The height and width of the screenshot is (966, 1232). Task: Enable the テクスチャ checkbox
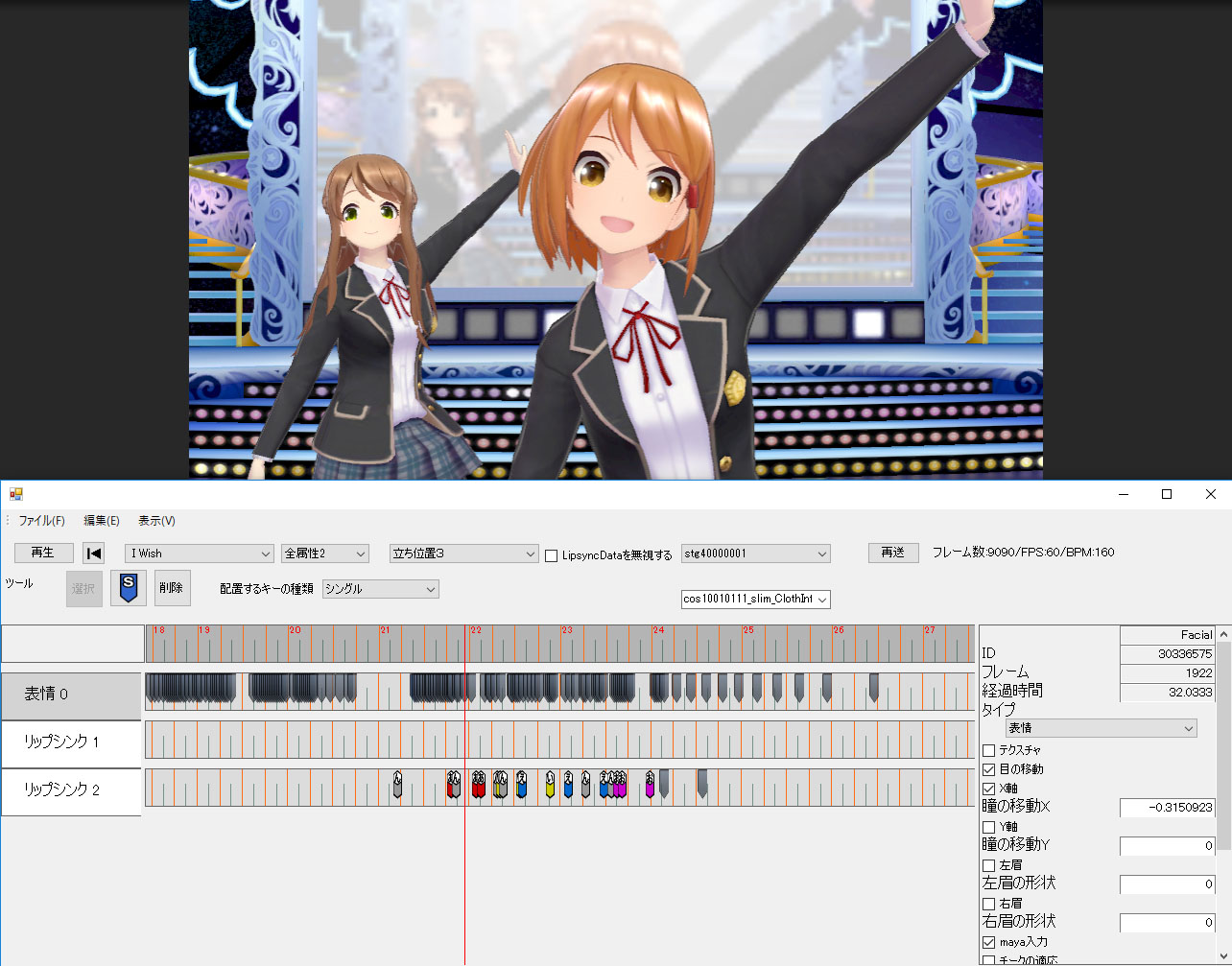point(988,750)
